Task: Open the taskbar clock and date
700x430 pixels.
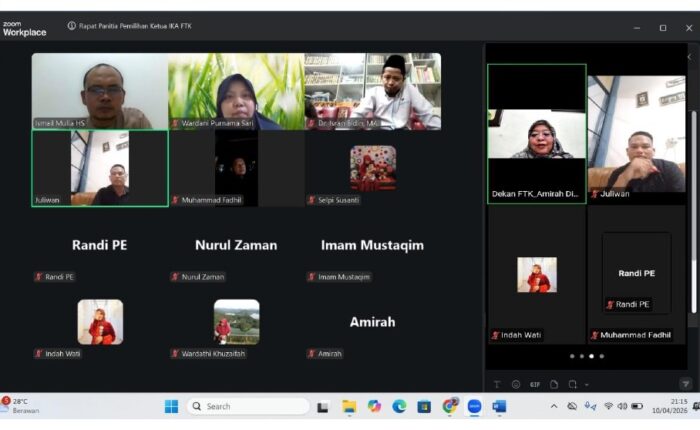Action: (665, 406)
